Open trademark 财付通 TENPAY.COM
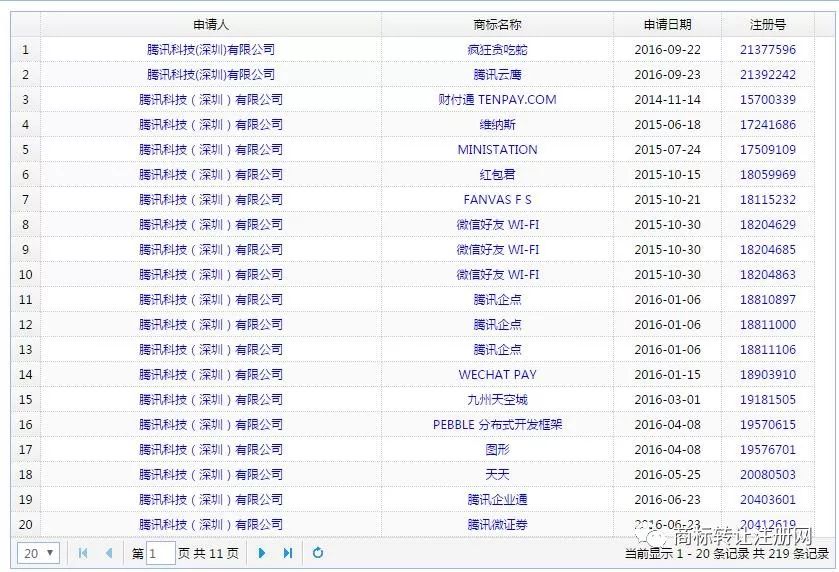The width and height of the screenshot is (839, 572). (x=497, y=100)
